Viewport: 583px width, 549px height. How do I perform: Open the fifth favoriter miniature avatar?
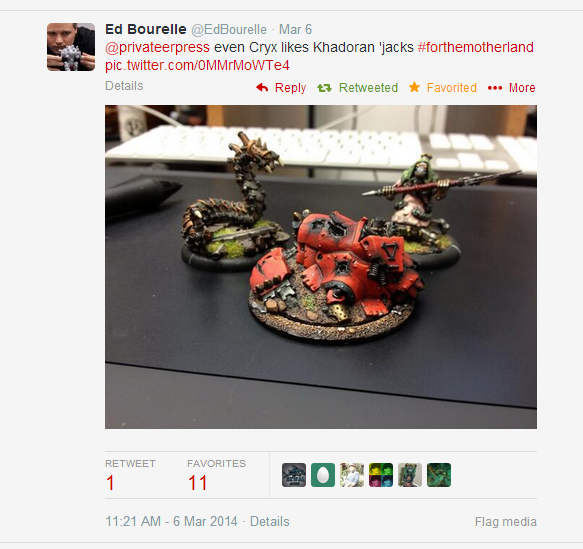coord(410,475)
